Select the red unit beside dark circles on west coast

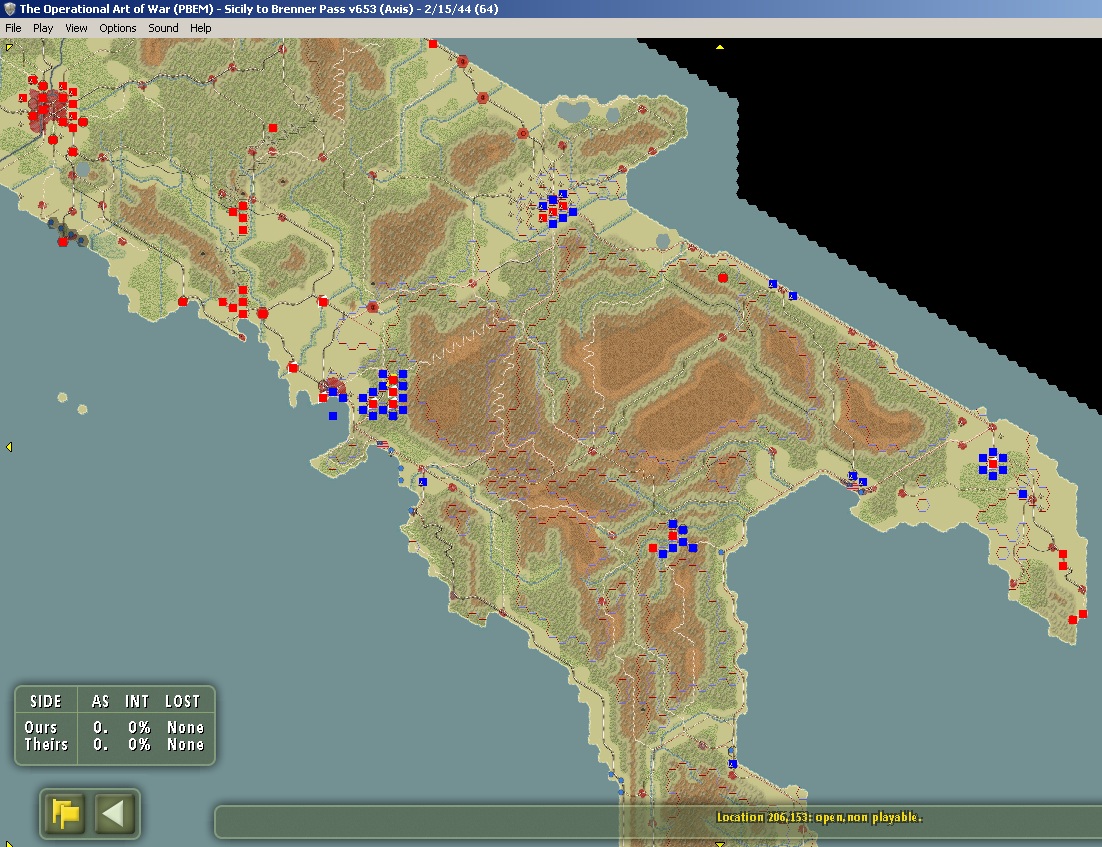pos(63,242)
